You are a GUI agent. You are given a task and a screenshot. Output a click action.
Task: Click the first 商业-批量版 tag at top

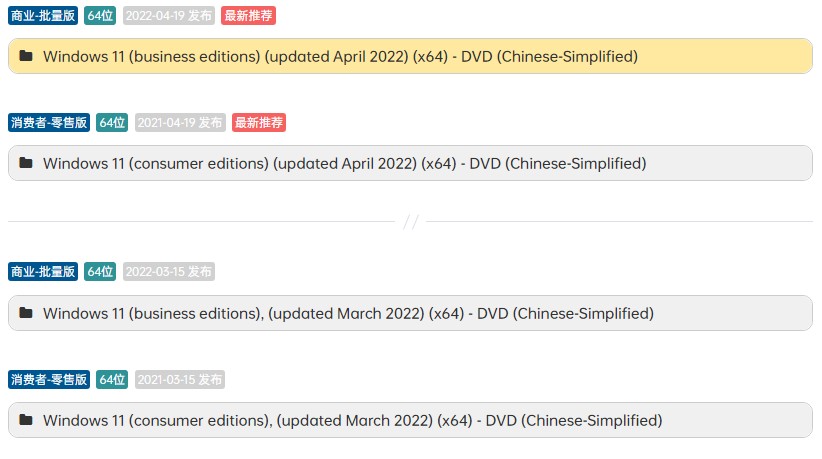pyautogui.click(x=43, y=15)
